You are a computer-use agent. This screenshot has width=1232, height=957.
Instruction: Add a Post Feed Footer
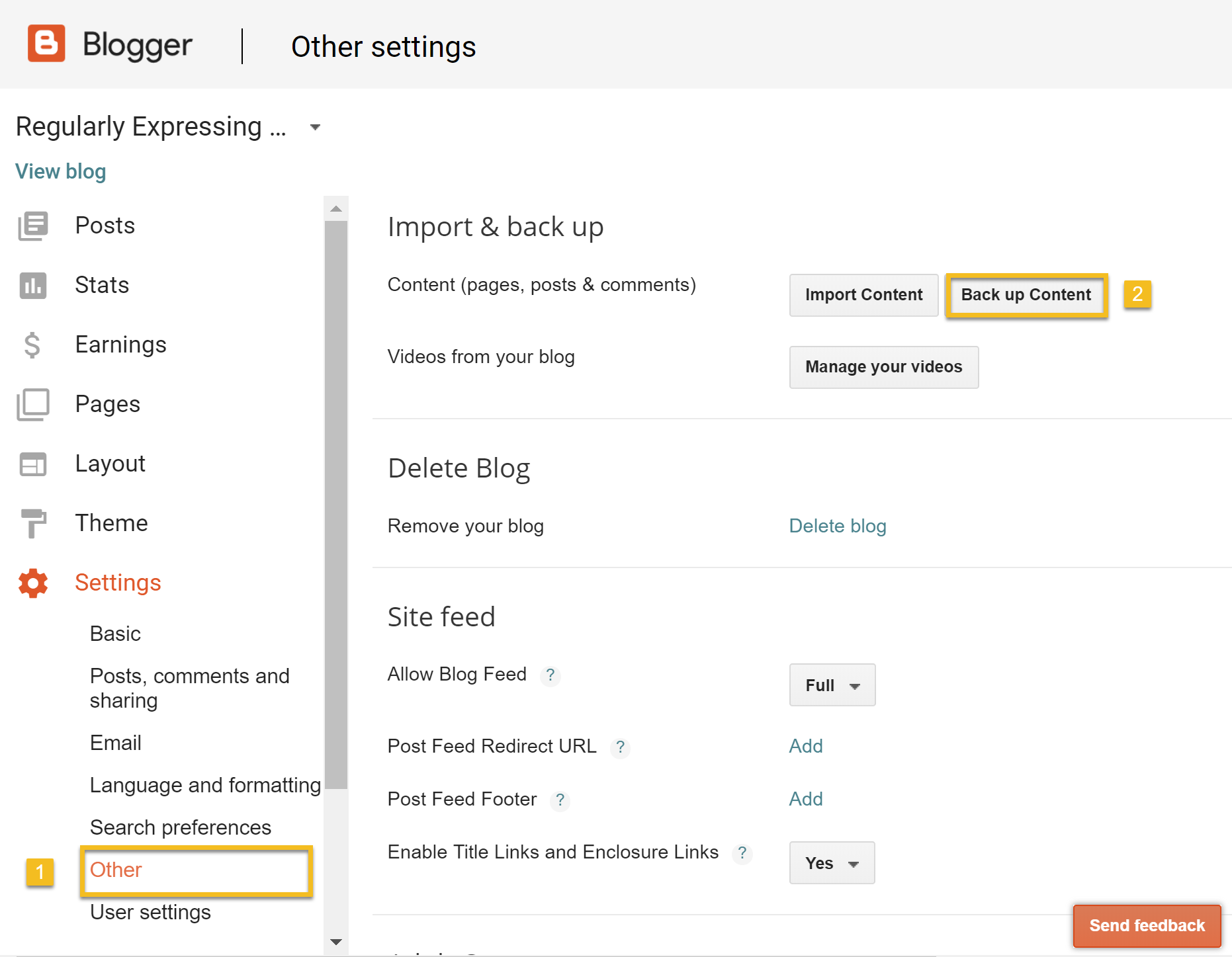[806, 799]
